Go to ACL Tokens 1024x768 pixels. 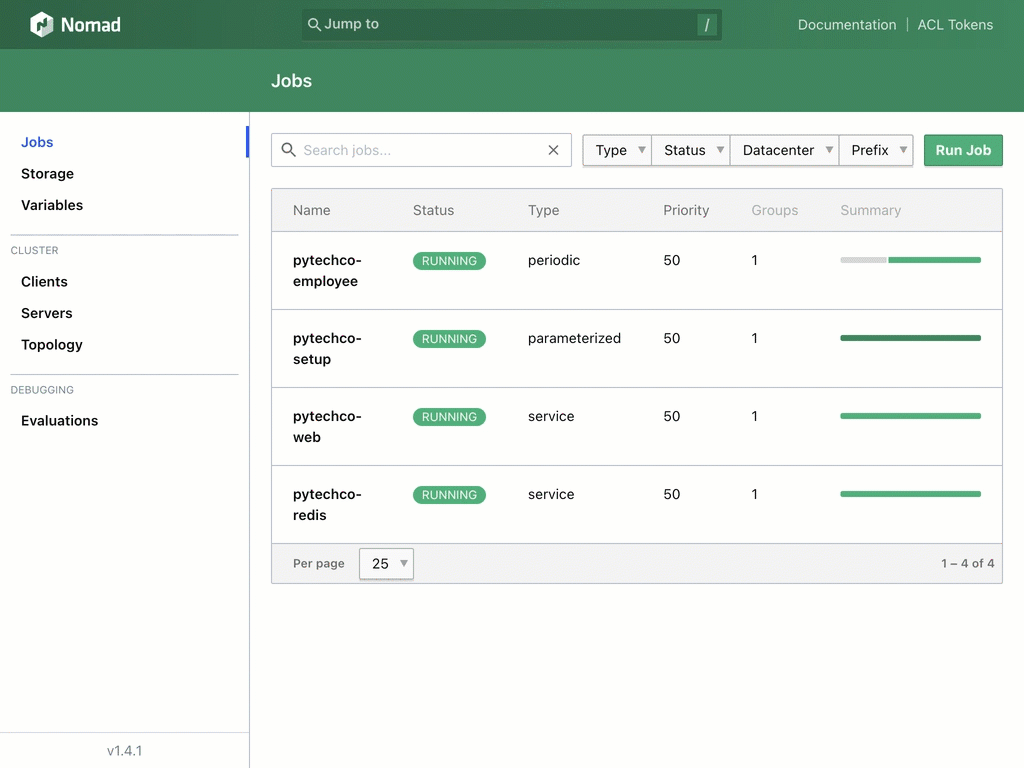[x=955, y=25]
